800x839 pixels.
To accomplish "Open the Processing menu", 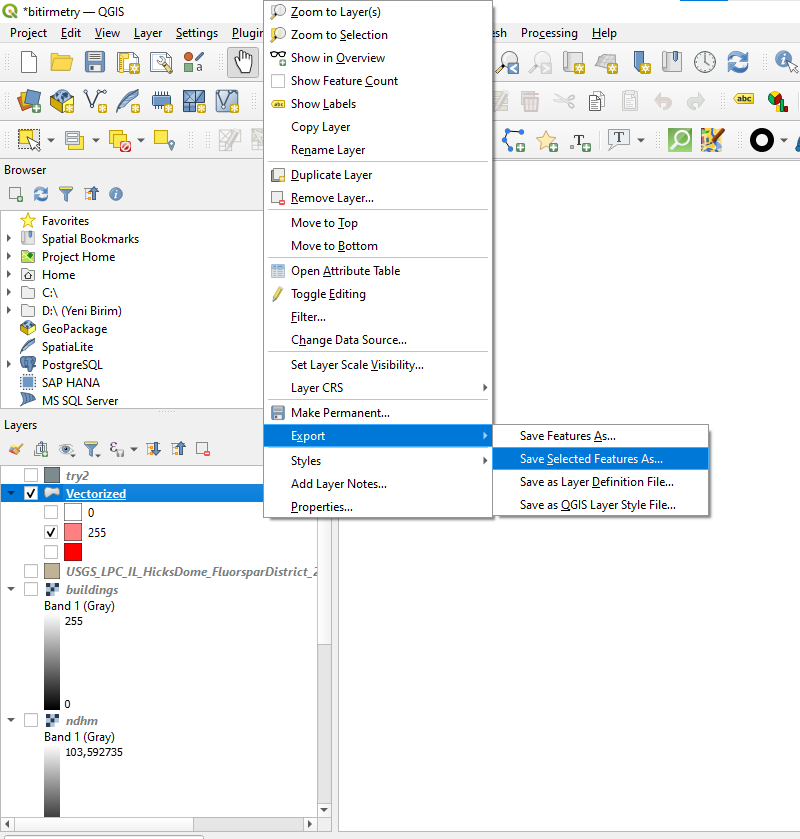I will click(549, 33).
